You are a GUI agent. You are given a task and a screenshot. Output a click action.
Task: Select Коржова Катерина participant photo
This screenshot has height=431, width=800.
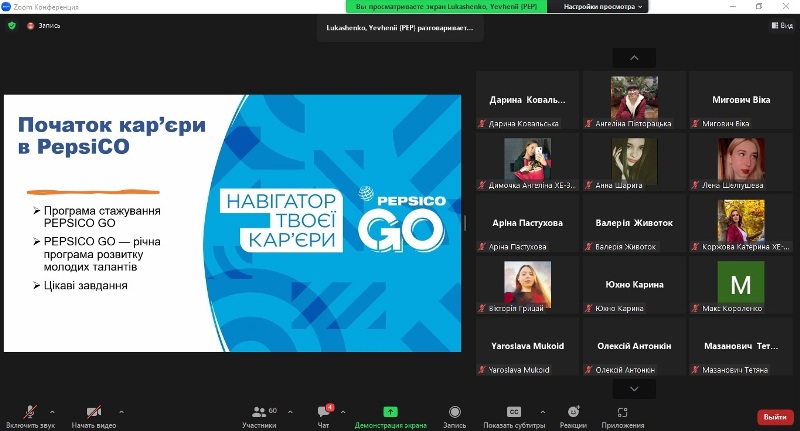[x=741, y=221]
